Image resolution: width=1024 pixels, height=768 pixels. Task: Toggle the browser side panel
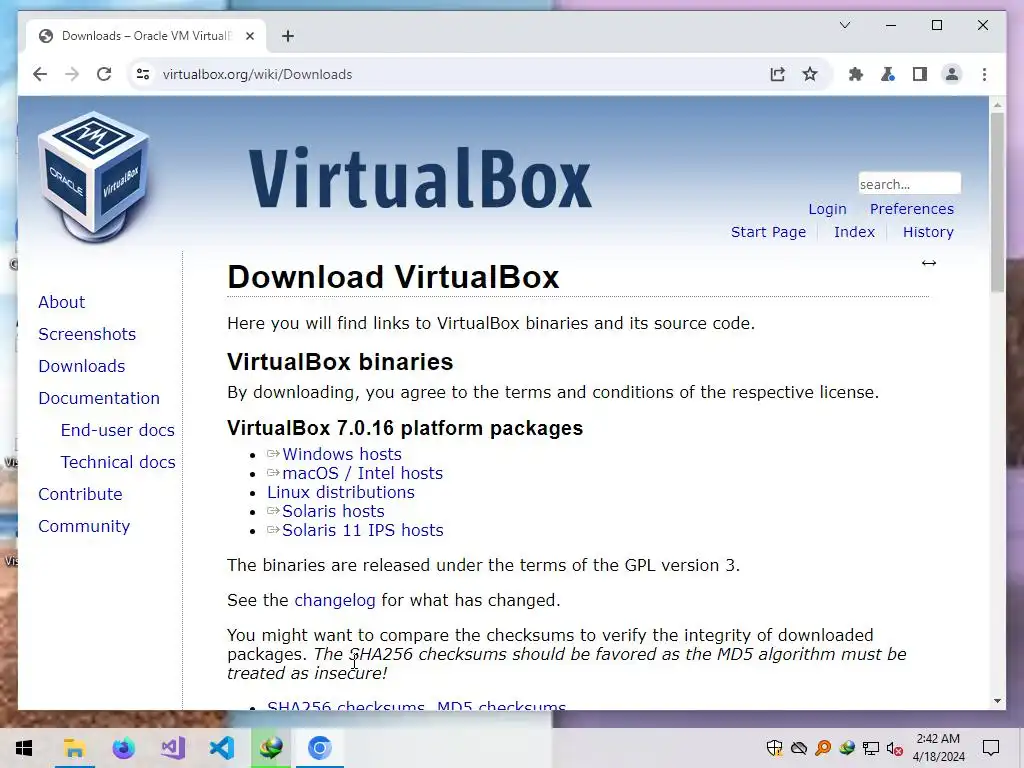coord(920,74)
